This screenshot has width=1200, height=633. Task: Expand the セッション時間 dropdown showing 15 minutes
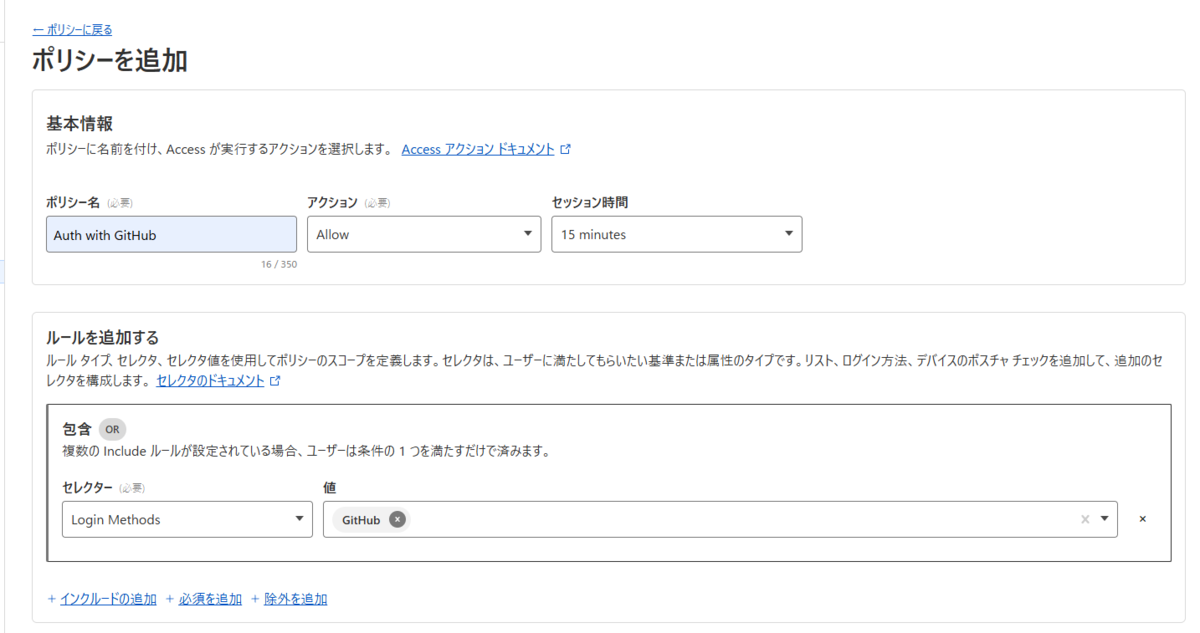677,235
